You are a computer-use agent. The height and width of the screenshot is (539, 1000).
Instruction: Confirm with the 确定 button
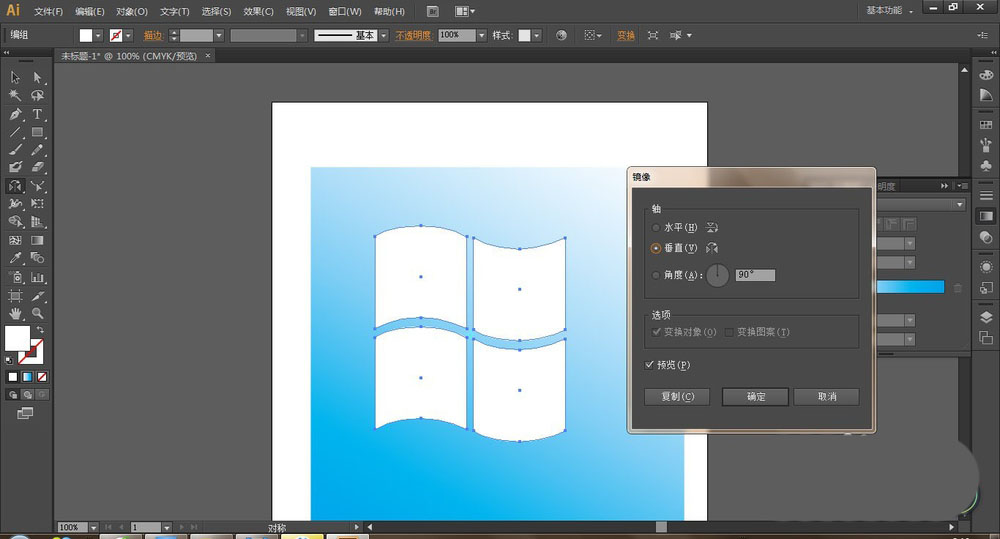[x=755, y=397]
